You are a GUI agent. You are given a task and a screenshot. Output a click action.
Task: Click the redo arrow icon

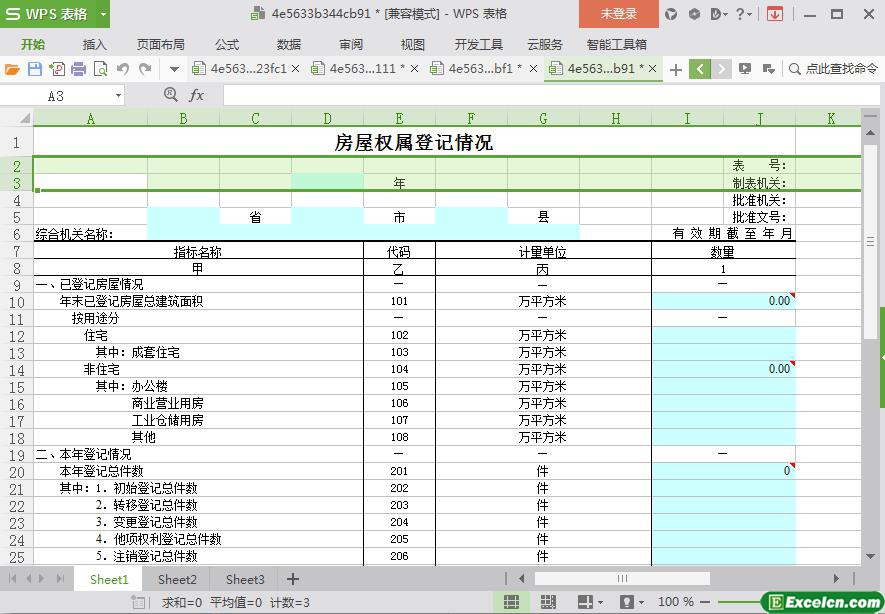145,69
